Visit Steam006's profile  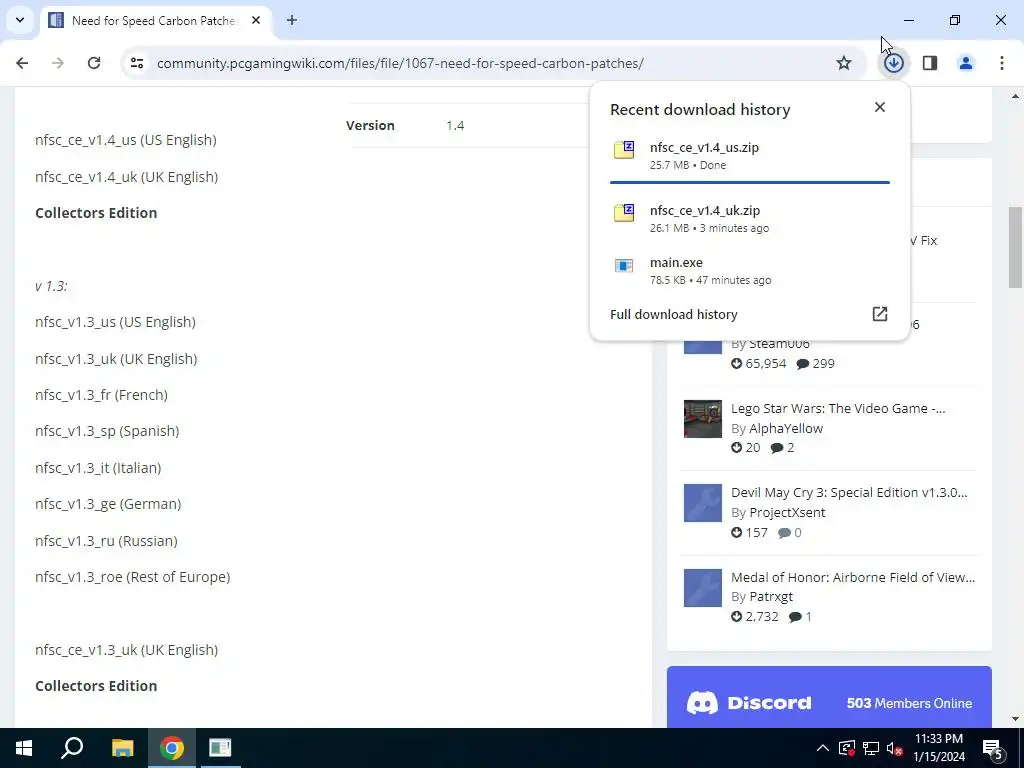[779, 344]
